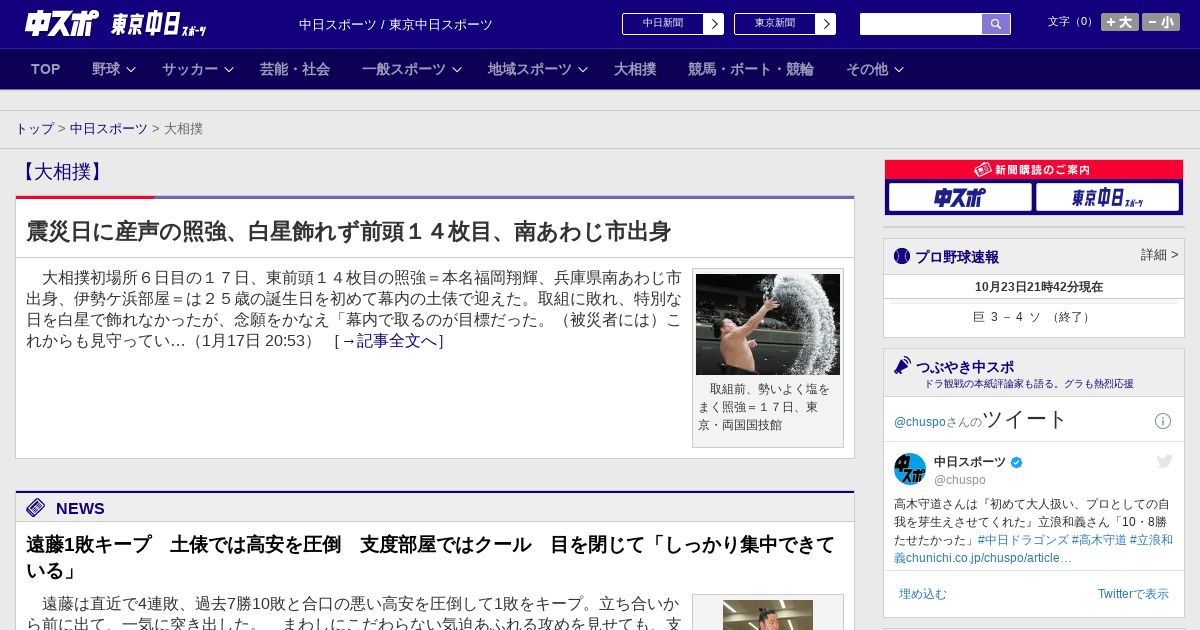The width and height of the screenshot is (1200, 630).
Task: Click 【大相撲】 section heading
Action: [62, 172]
